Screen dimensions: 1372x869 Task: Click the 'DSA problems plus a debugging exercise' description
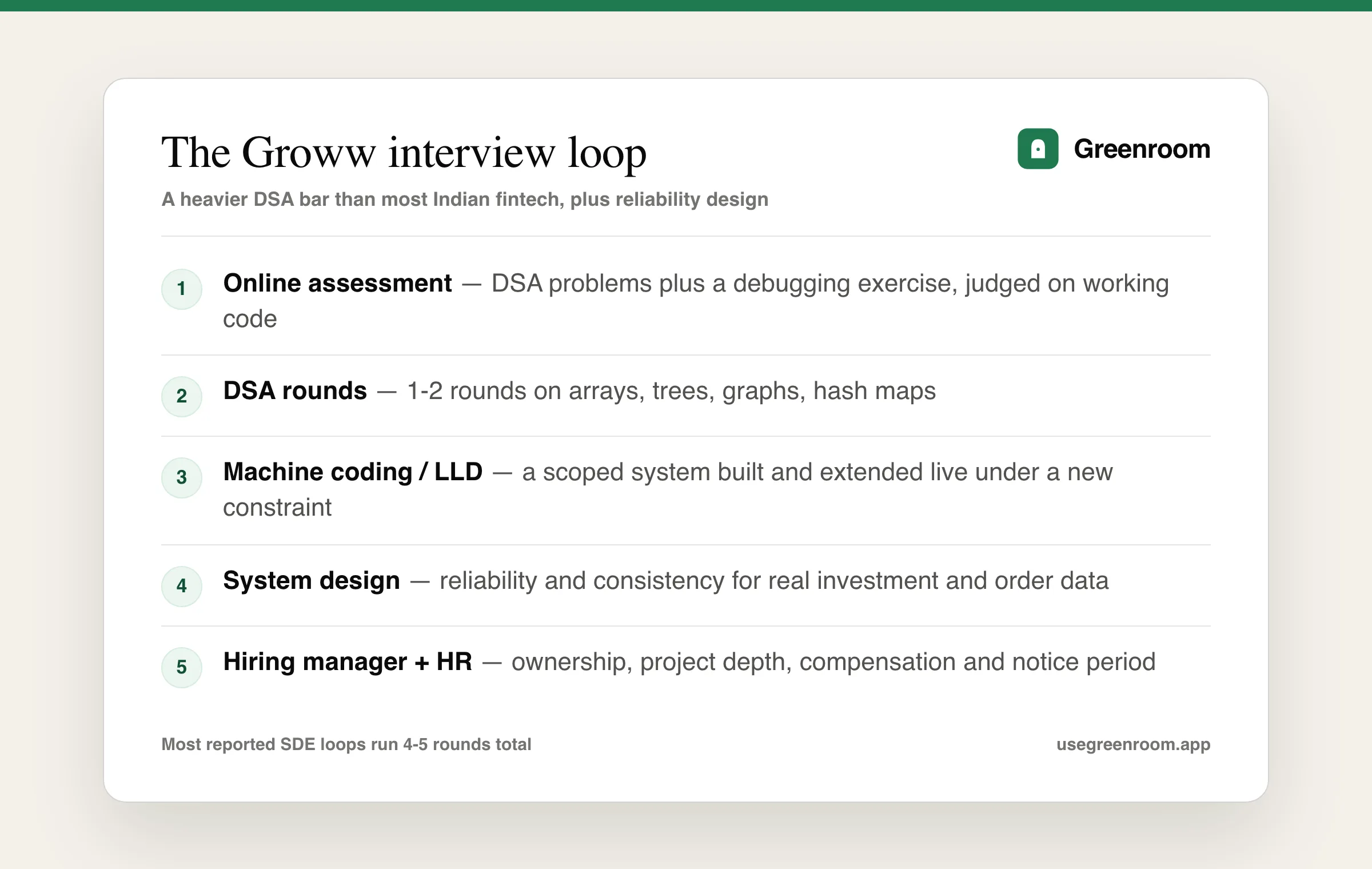pyautogui.click(x=696, y=301)
